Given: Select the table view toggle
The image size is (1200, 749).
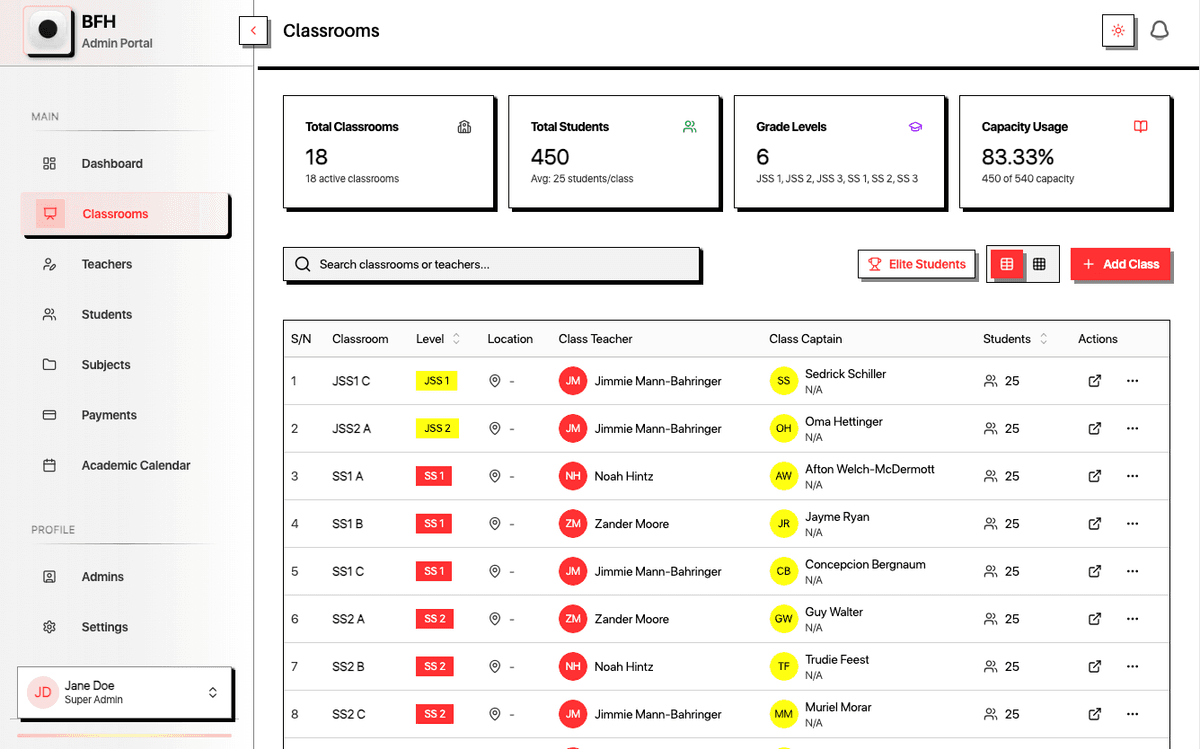Looking at the screenshot, I should tap(1005, 264).
